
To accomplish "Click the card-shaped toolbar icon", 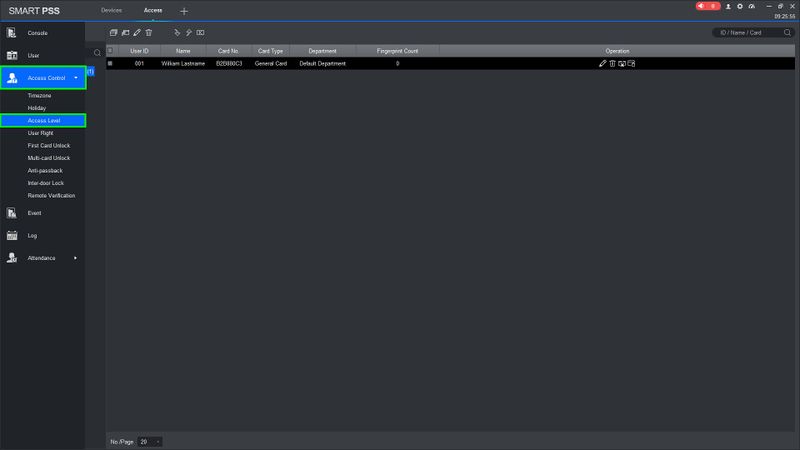I will (x=201, y=33).
